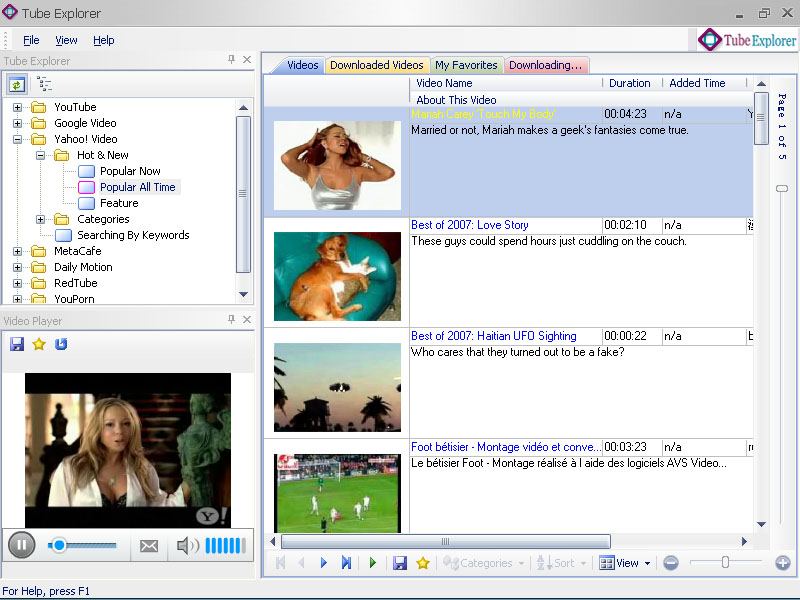Viewport: 800px width, 600px height.
Task: Collapse the Hot & New folder
Action: pos(40,155)
